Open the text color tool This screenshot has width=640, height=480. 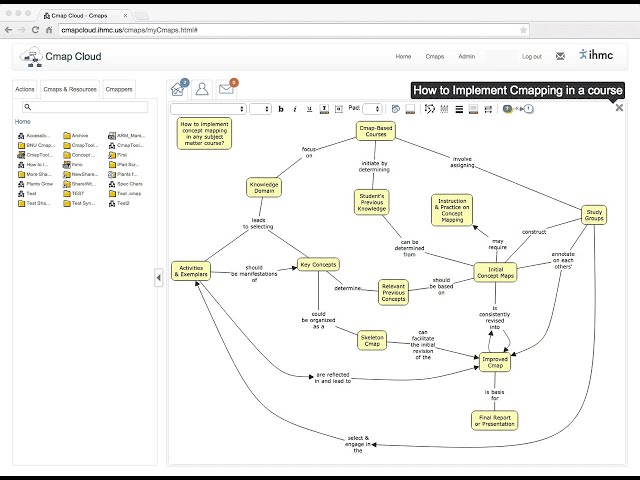click(324, 109)
